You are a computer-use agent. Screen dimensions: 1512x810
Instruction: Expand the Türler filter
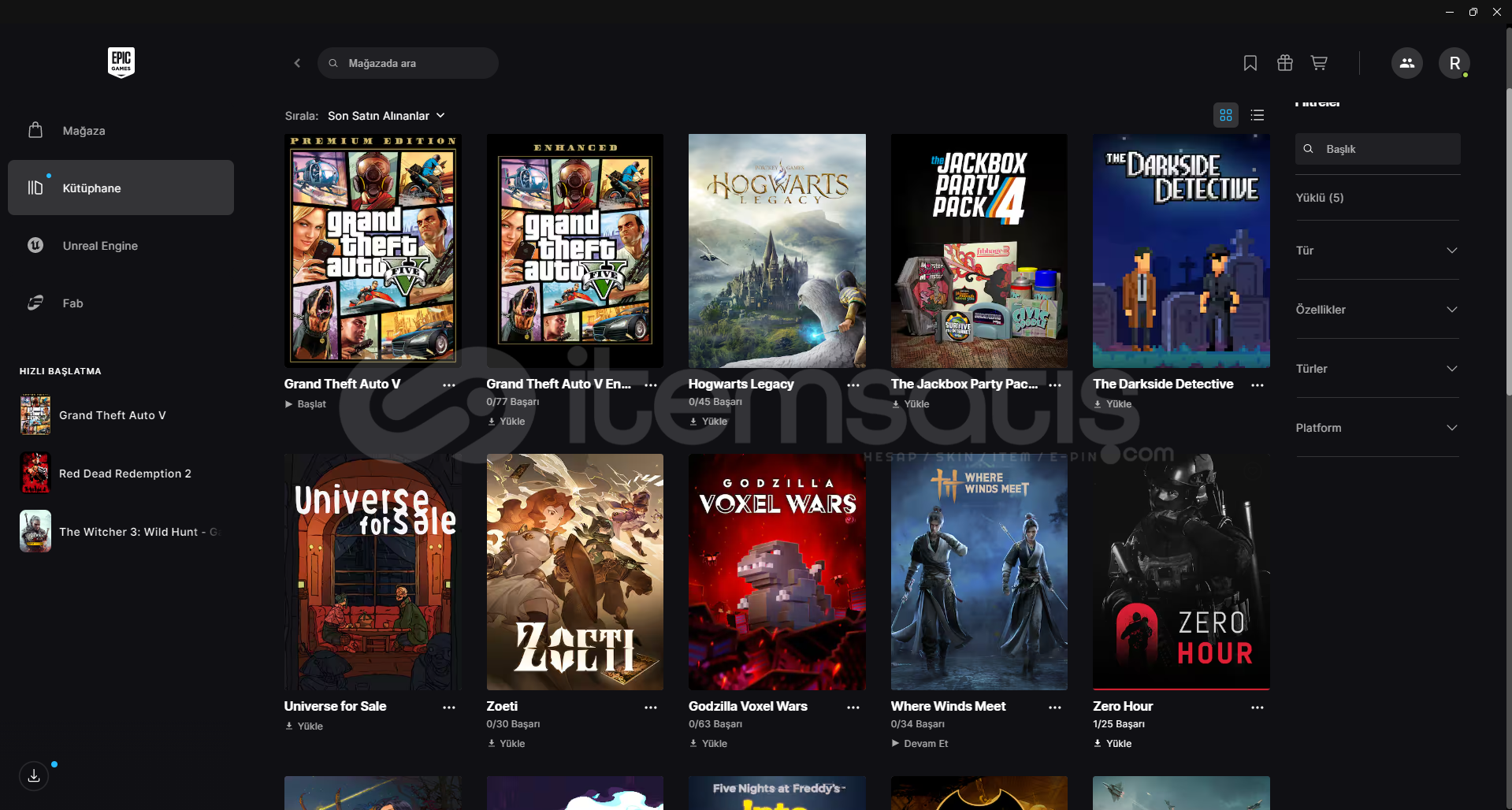[x=1377, y=369]
